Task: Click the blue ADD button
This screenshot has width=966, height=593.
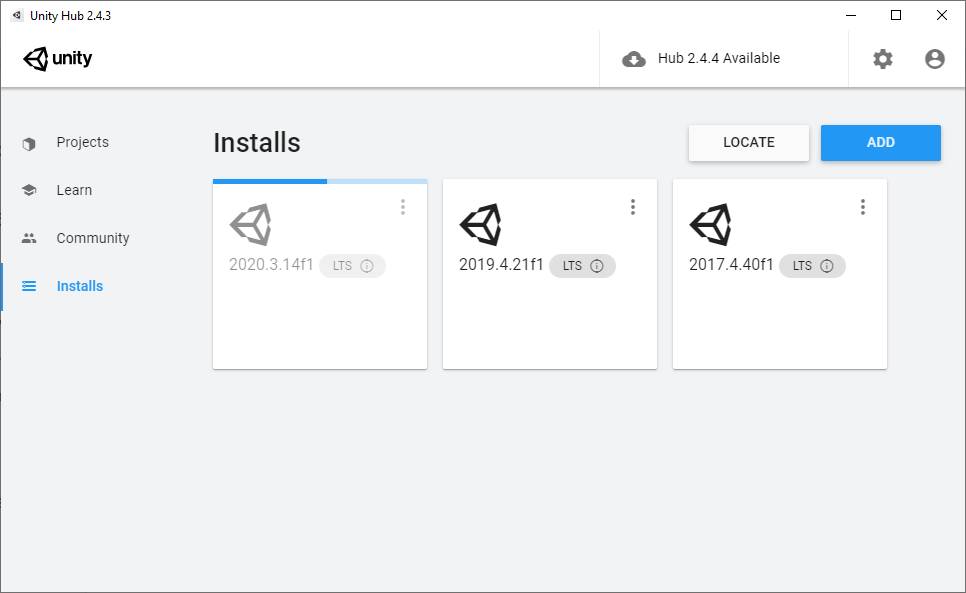Action: coord(880,143)
